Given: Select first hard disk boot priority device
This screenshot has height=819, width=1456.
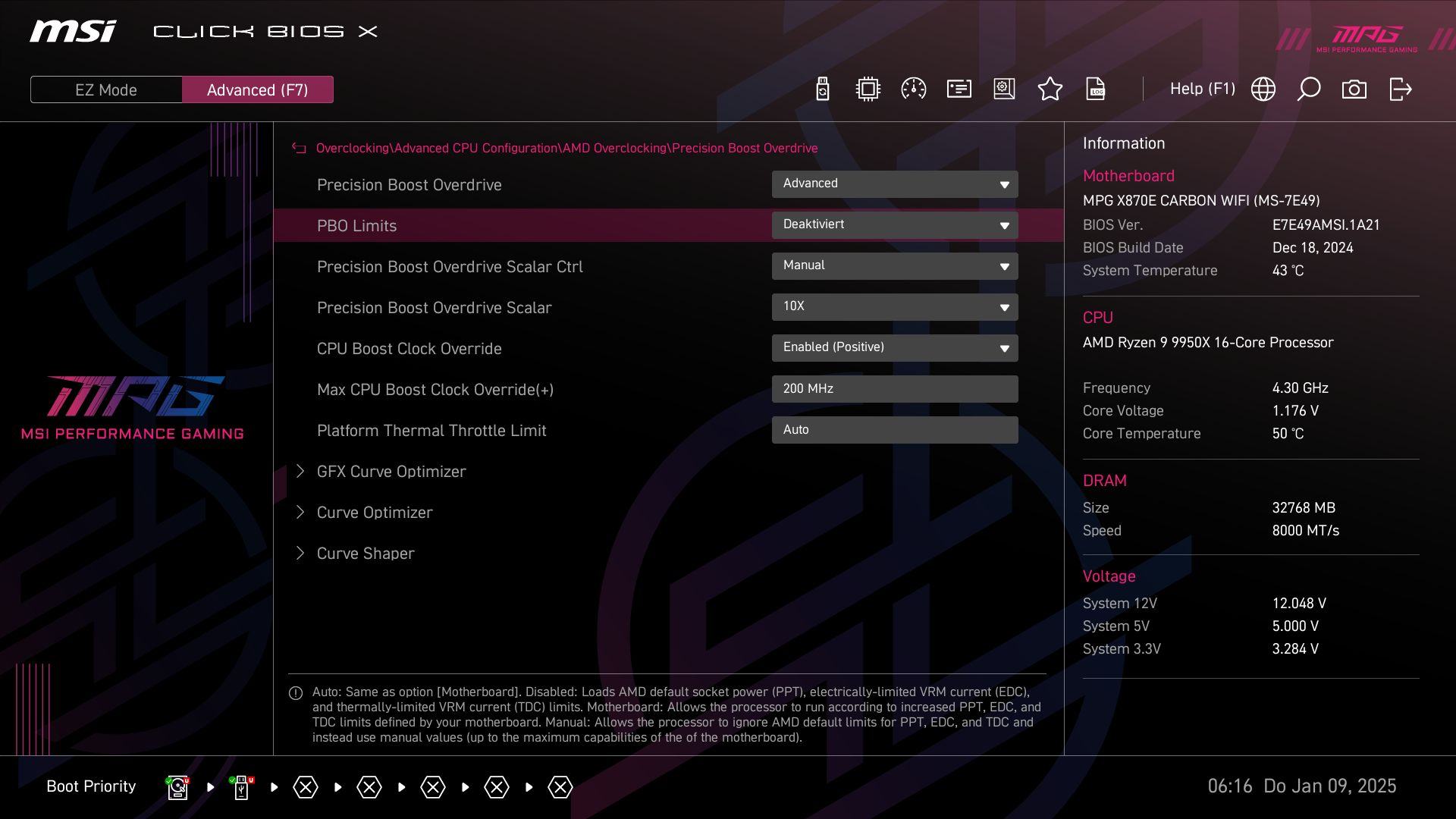Looking at the screenshot, I should click(177, 787).
